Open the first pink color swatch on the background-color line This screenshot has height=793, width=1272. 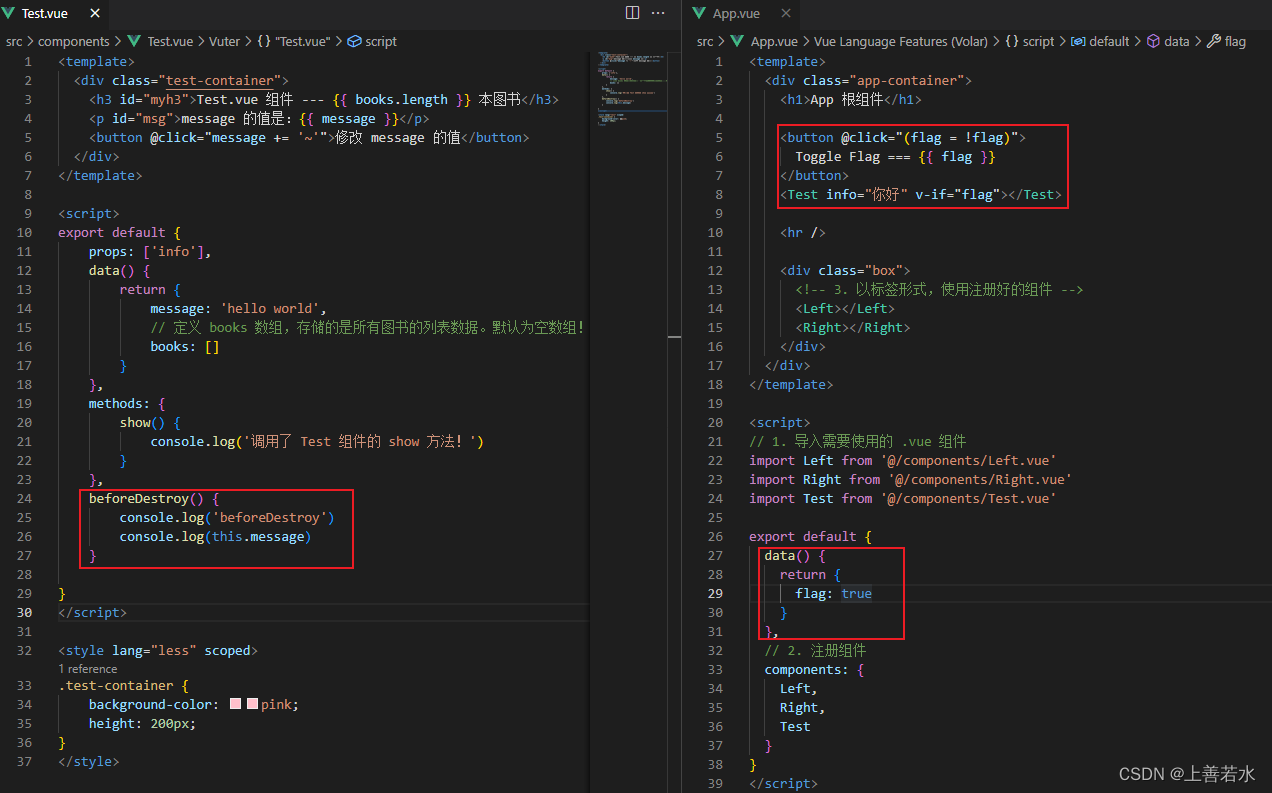(235, 704)
